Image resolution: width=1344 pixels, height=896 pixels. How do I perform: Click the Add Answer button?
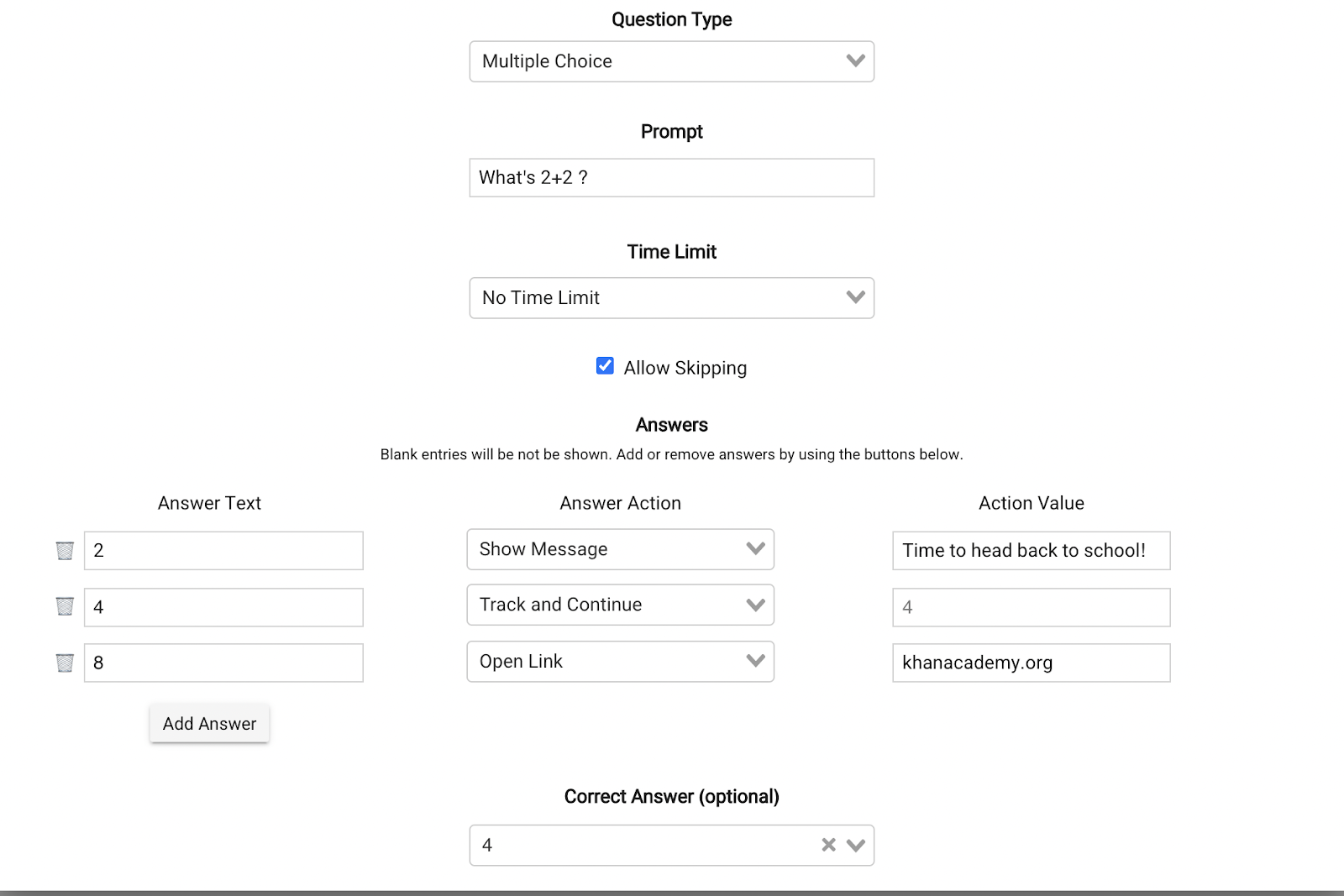(x=209, y=724)
